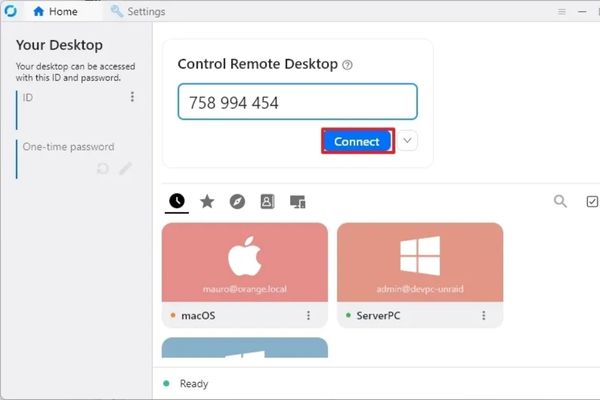The image size is (600, 400).
Task: Show Favorites with the star icon
Action: (207, 201)
